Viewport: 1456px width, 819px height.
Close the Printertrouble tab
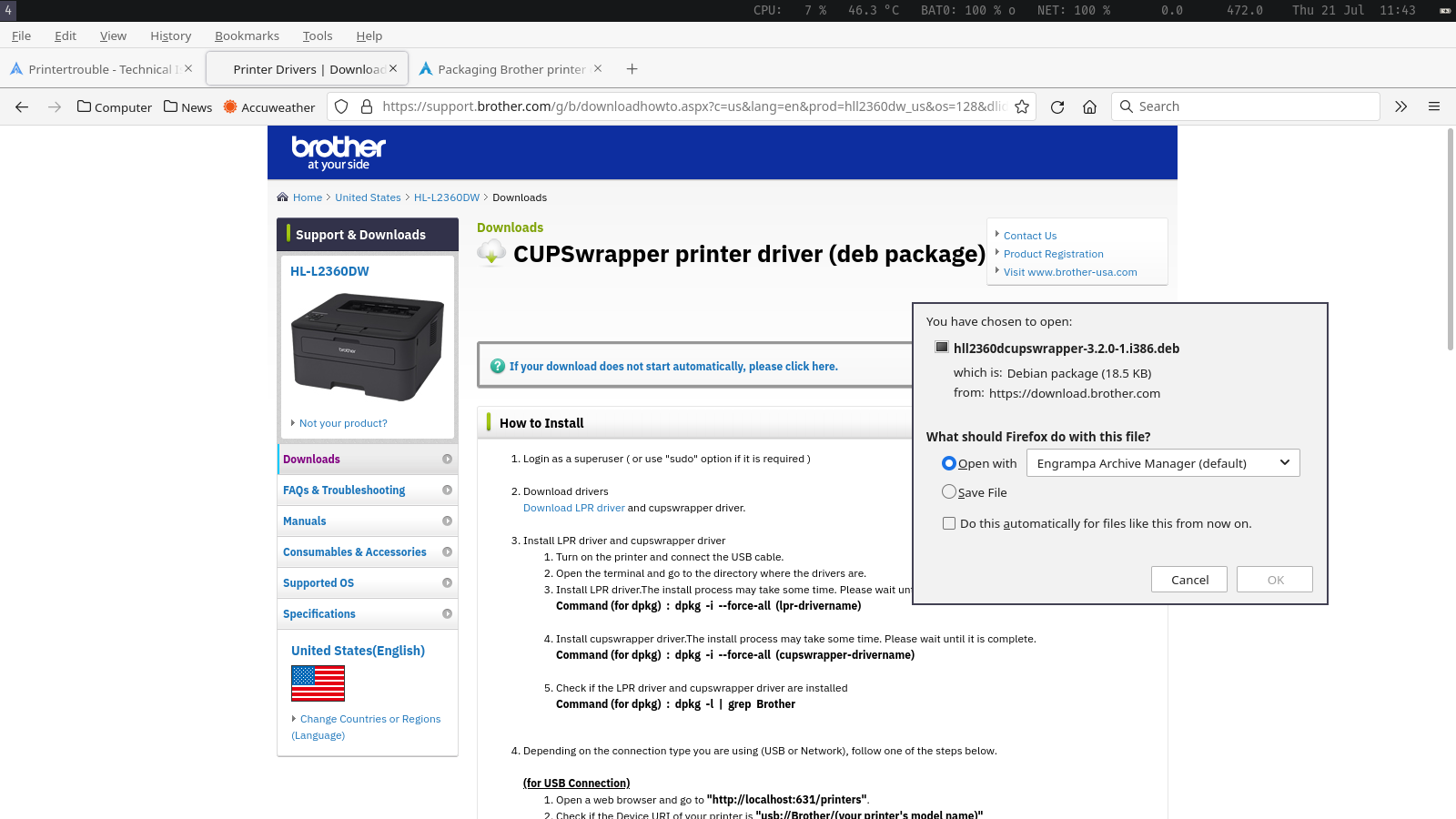[x=188, y=68]
